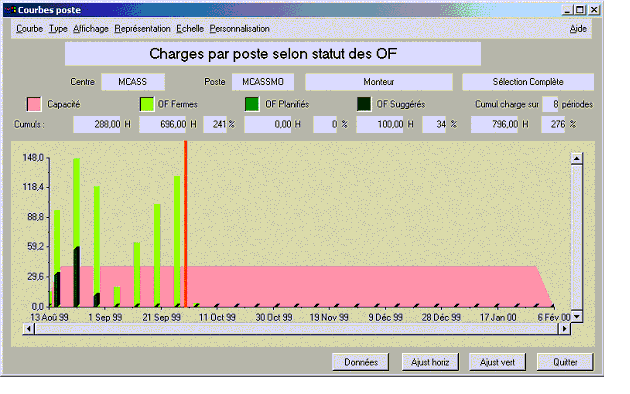Click the Quitter button
Screen dimensions: 630x394
[565, 362]
